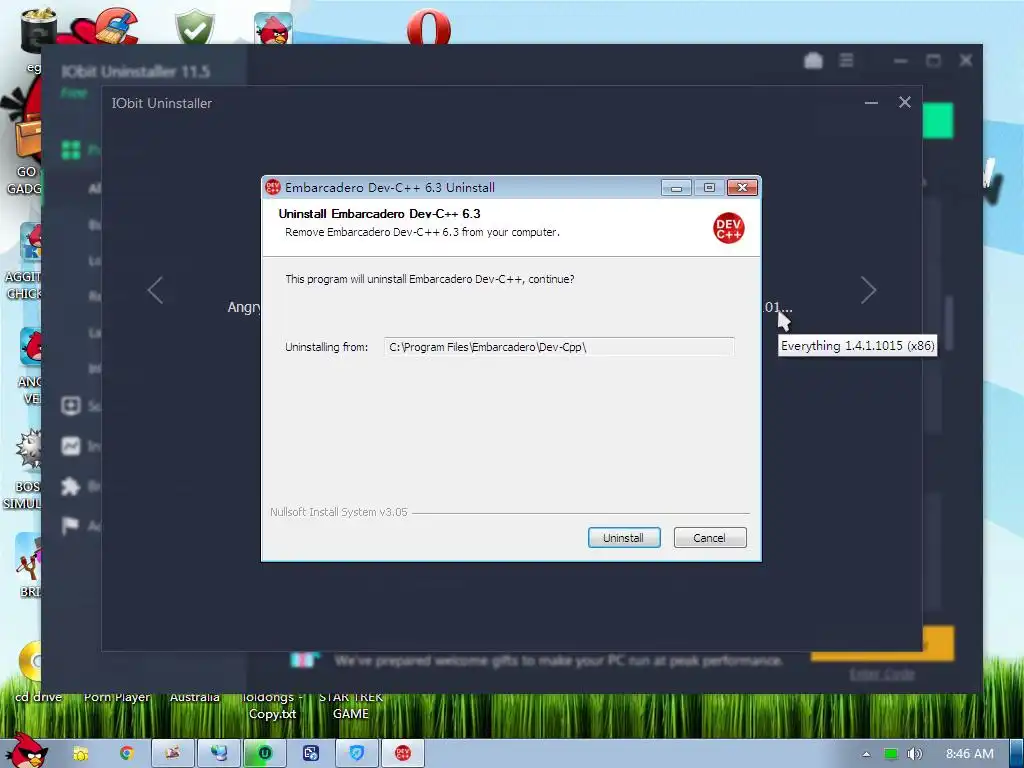The image size is (1024, 768).
Task: Minimize the inner IObit Uninstaller panel
Action: pyautogui.click(x=871, y=103)
